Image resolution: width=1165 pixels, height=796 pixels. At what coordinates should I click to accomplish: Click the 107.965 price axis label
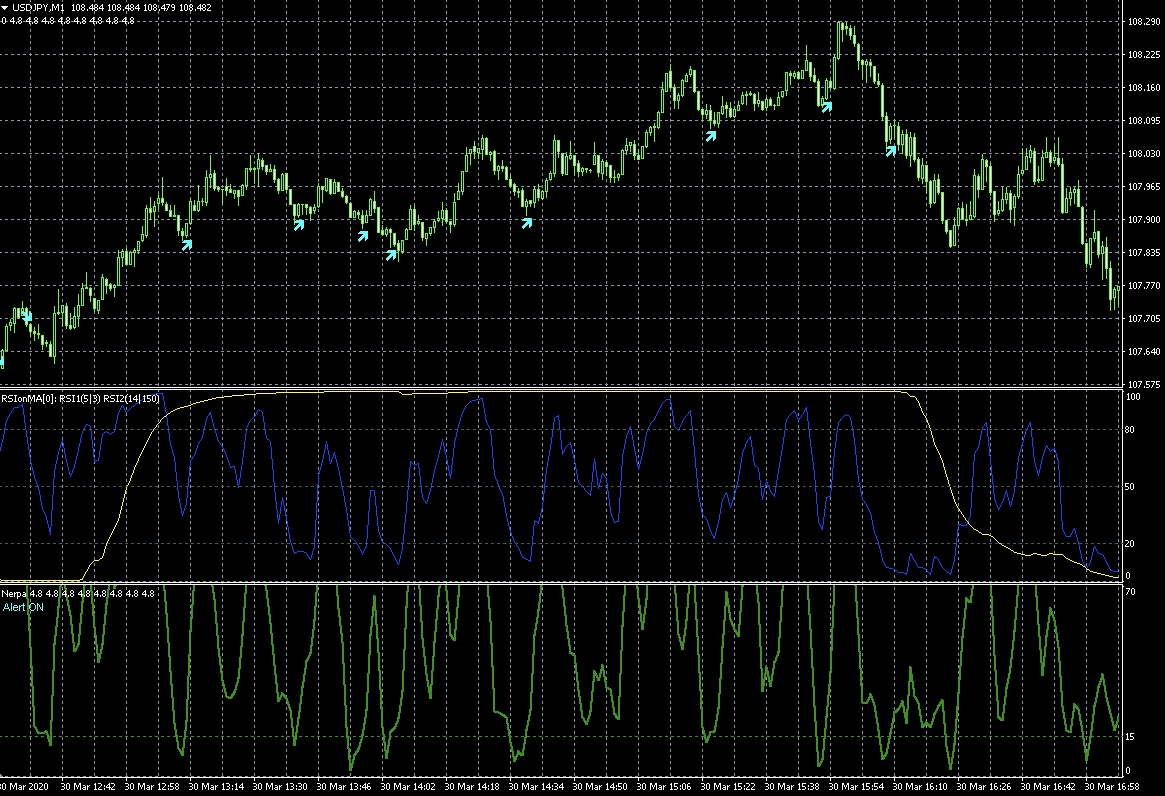[1143, 187]
